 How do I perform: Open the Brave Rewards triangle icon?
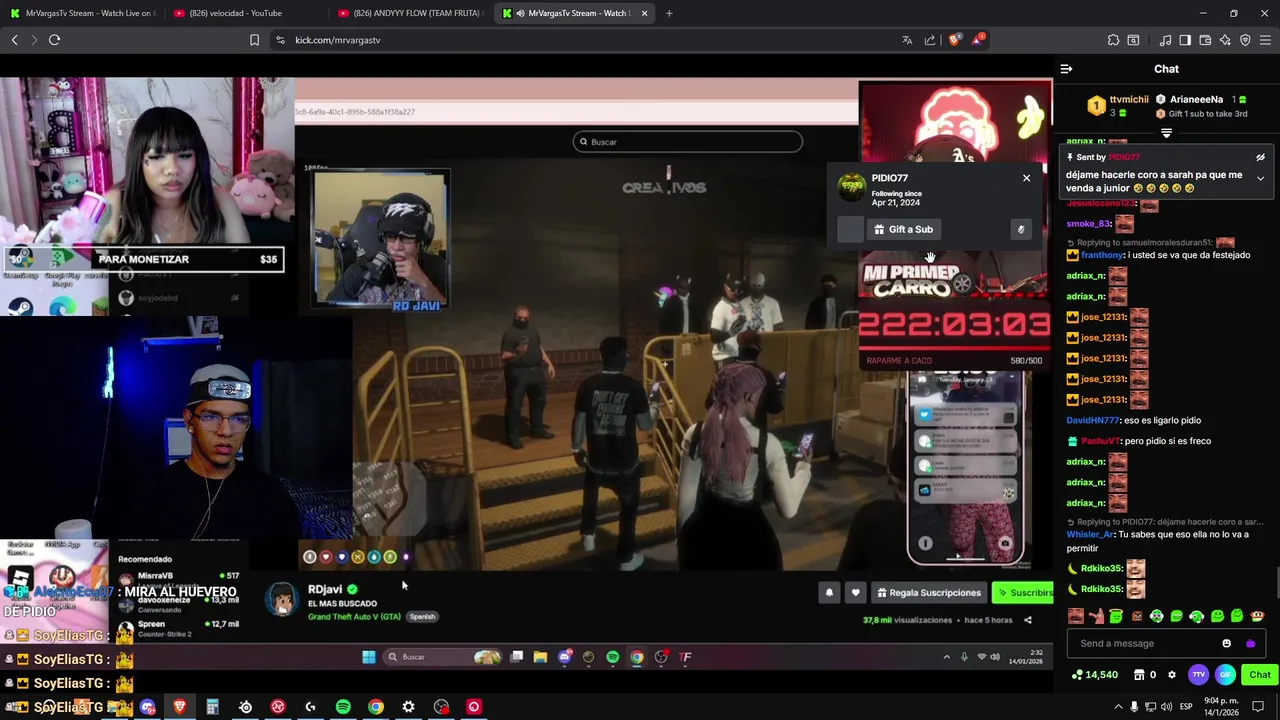click(x=978, y=40)
